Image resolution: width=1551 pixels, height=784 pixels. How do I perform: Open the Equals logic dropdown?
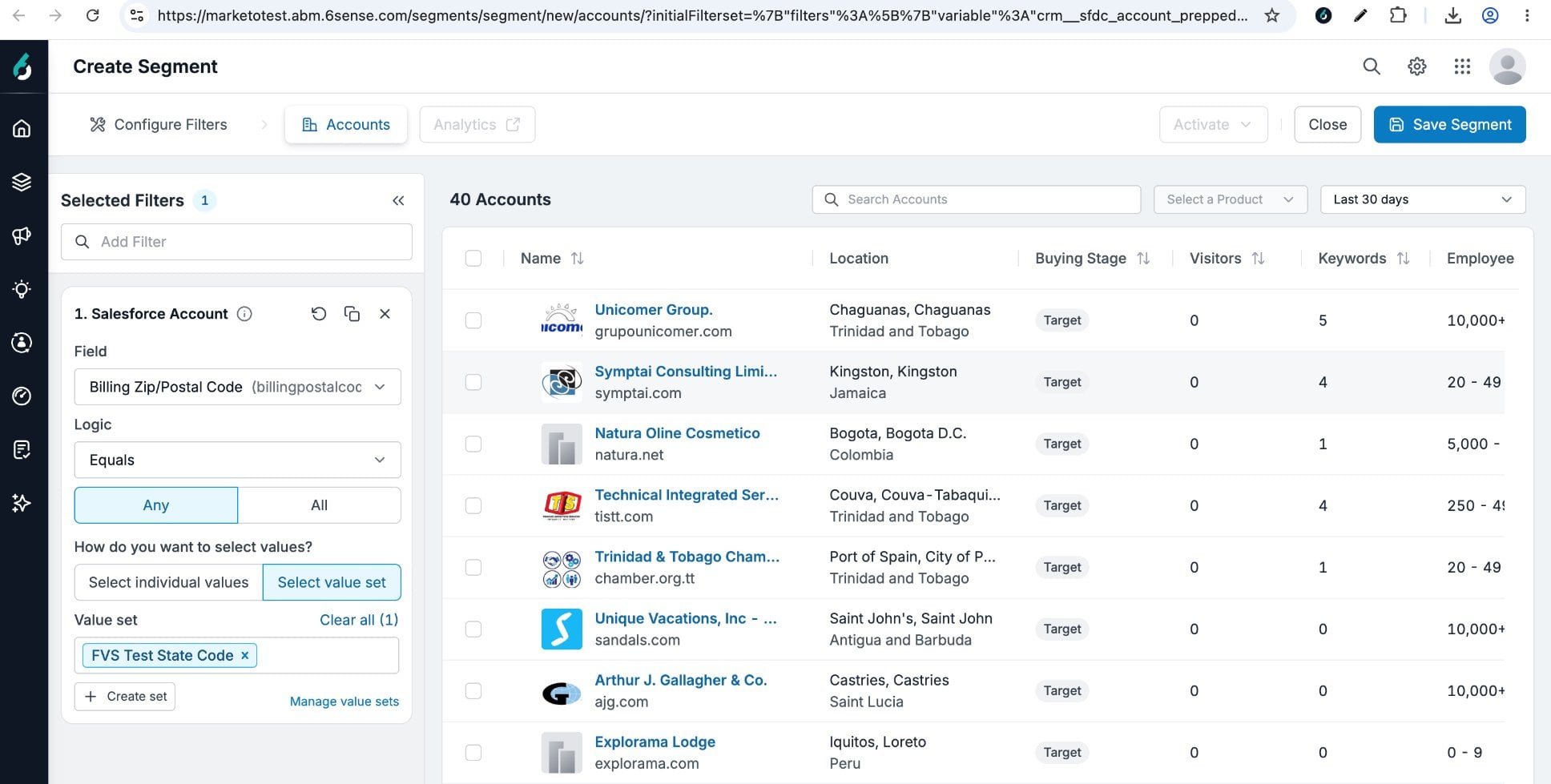point(237,460)
